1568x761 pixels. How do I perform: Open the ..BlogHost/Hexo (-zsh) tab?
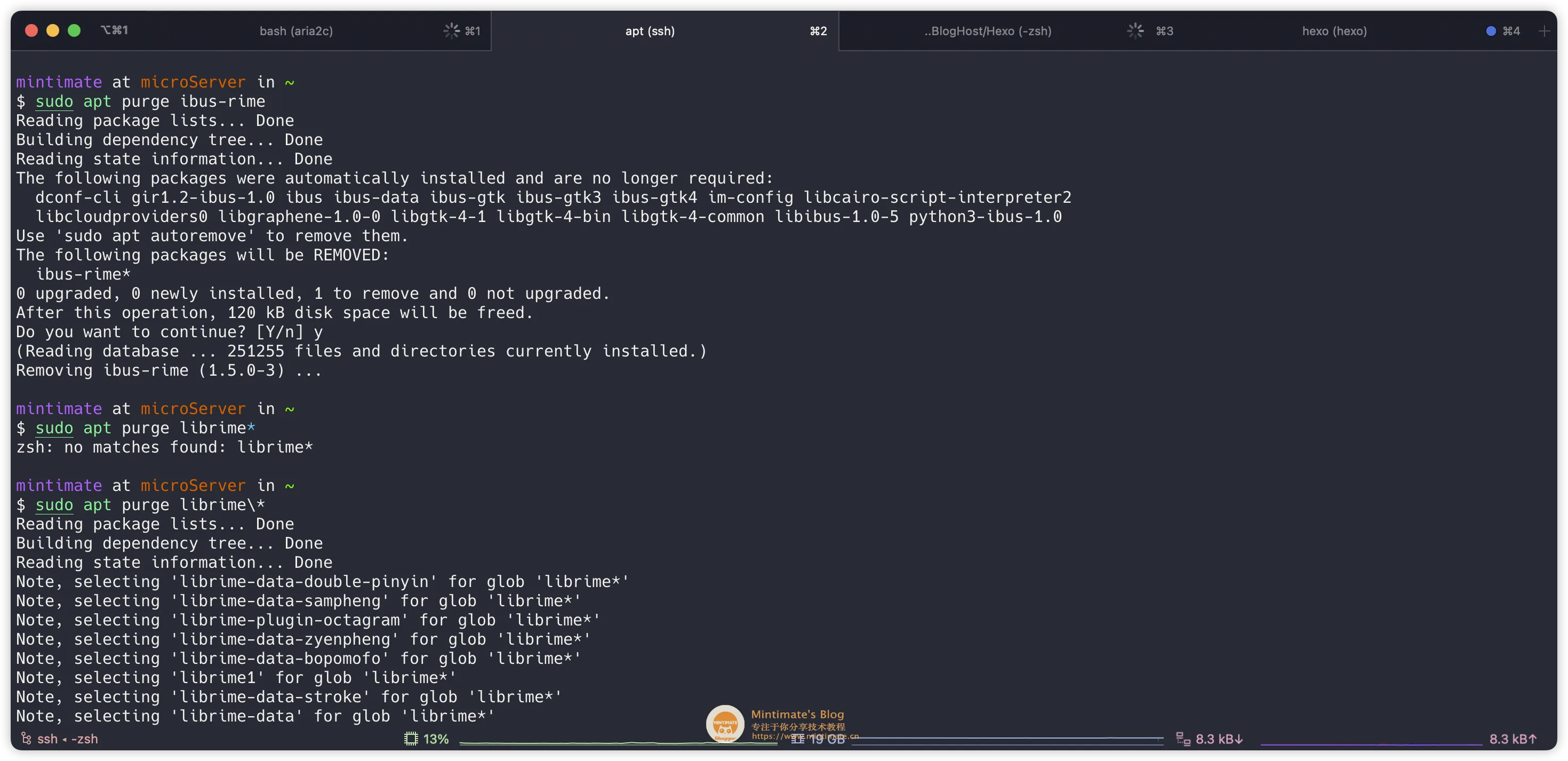click(x=987, y=30)
